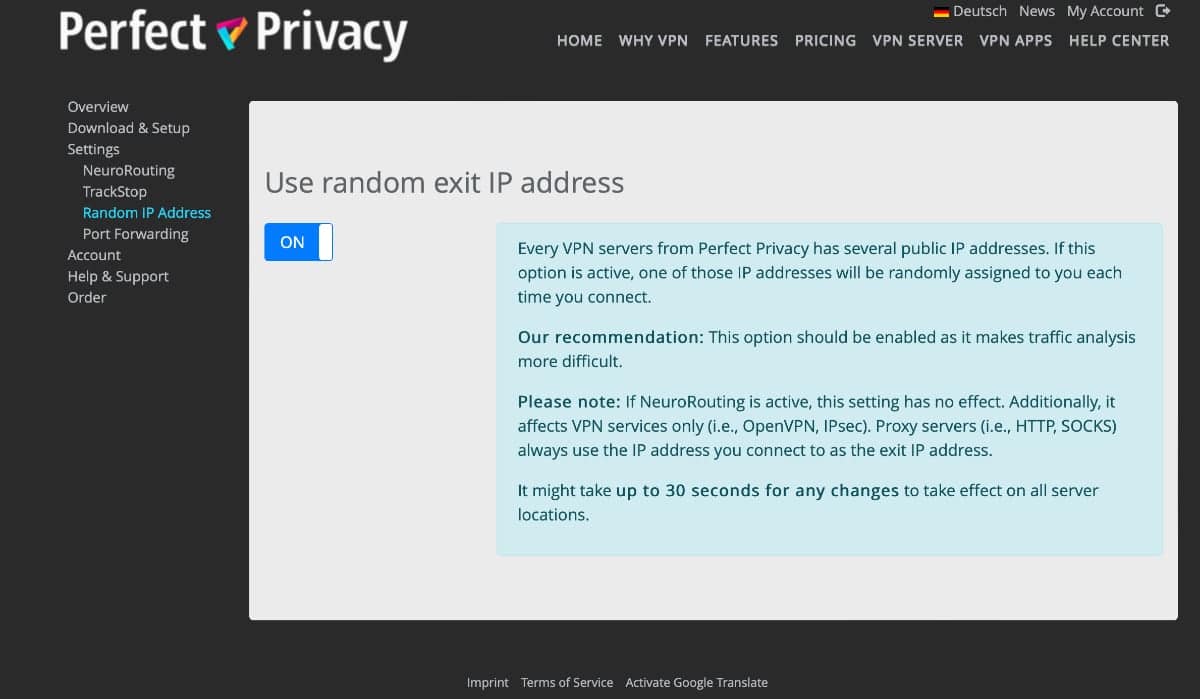Expand the Settings section in sidebar
Screen dimensions: 1200x699
pos(93,148)
